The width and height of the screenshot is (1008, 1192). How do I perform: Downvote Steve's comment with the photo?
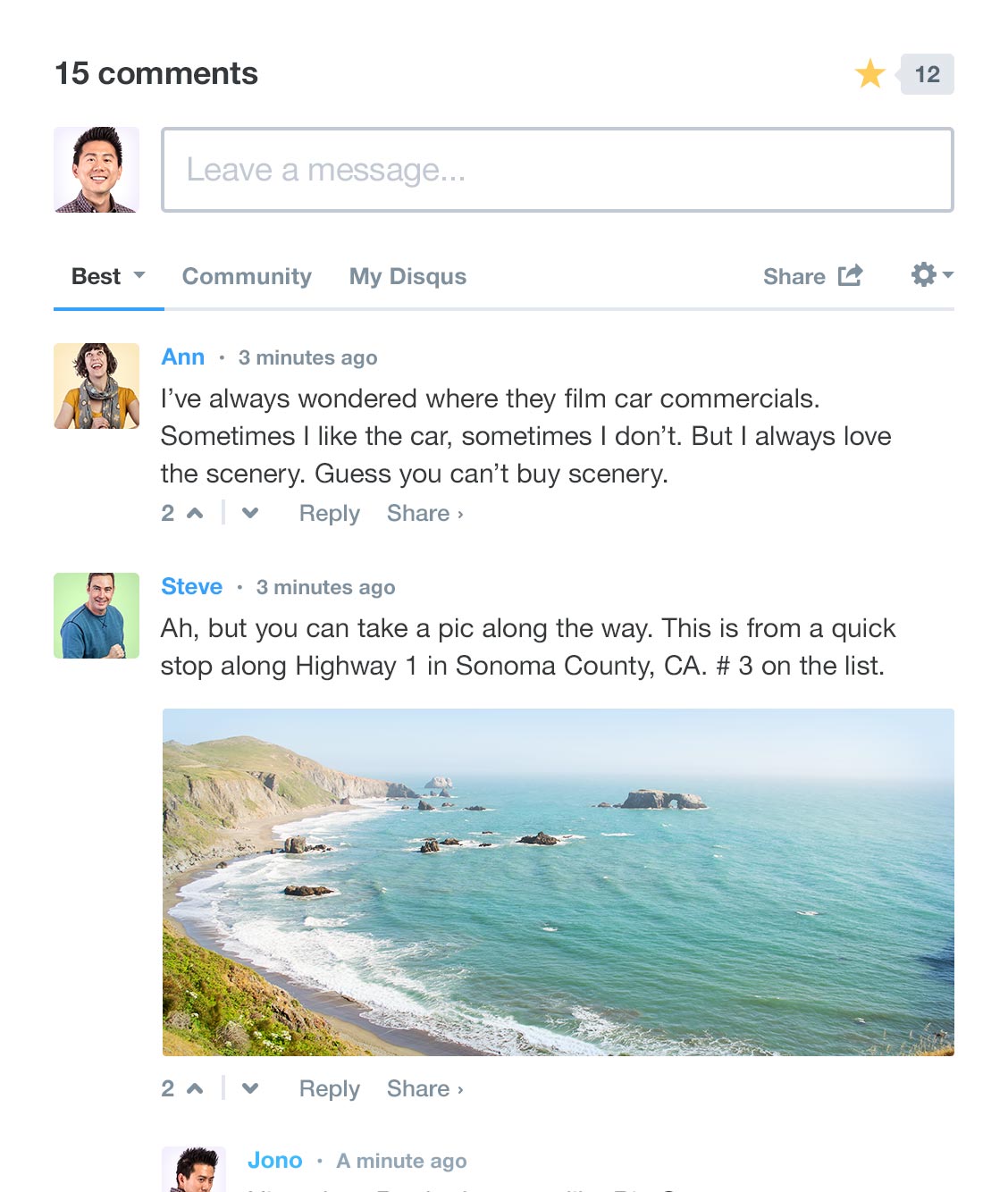click(x=250, y=1088)
